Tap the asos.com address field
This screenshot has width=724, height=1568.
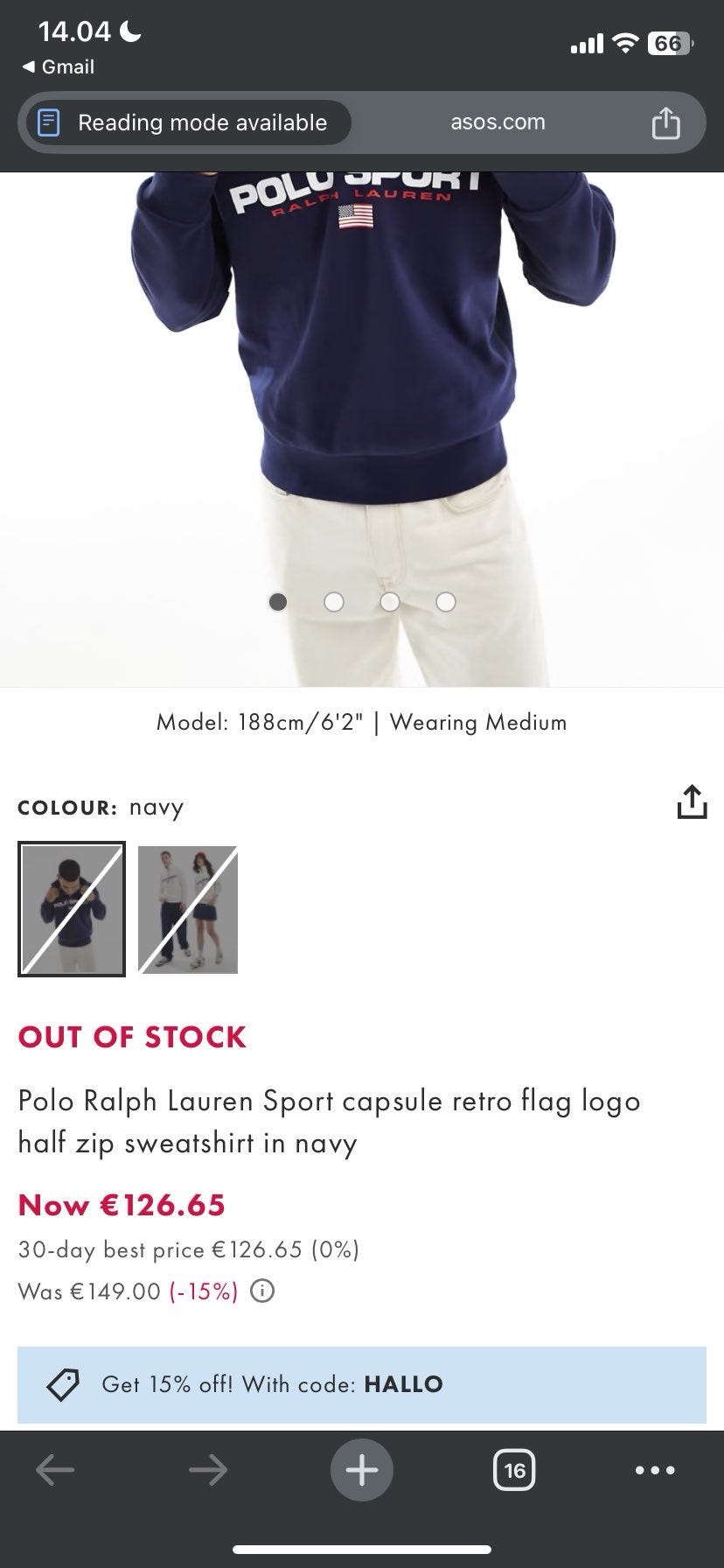click(498, 122)
